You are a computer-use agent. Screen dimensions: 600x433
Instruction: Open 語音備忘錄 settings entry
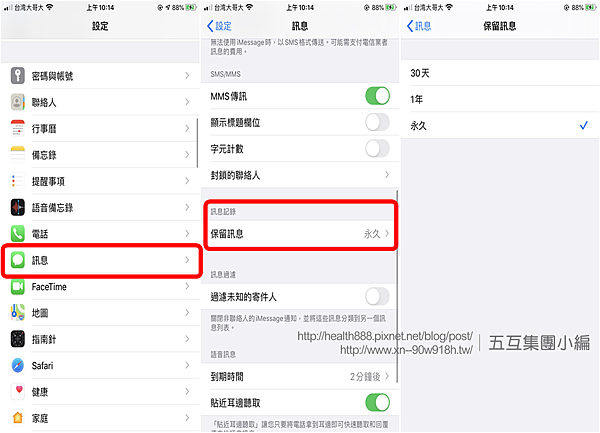tap(100, 208)
